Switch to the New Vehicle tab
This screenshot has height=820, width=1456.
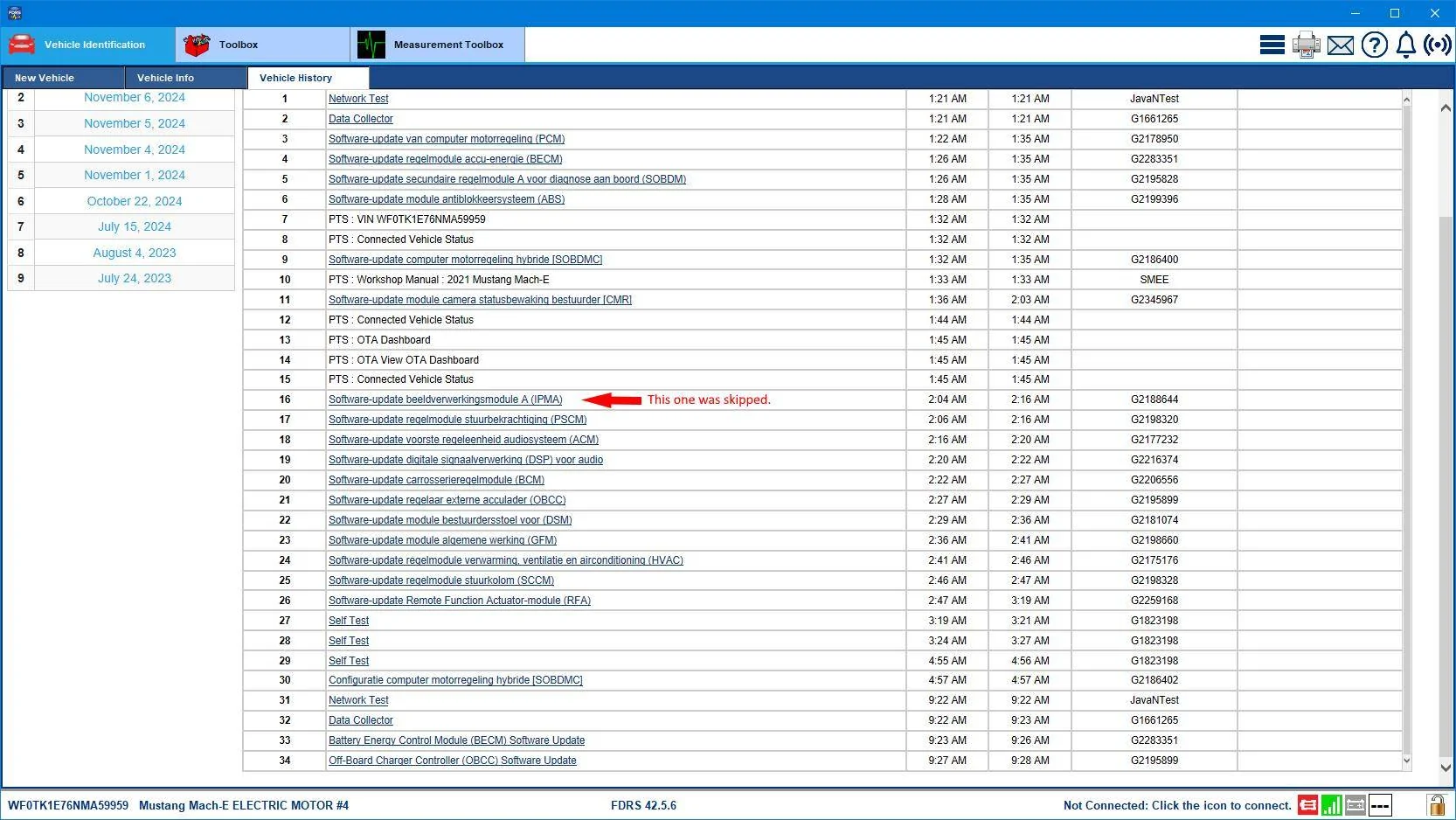click(x=63, y=78)
